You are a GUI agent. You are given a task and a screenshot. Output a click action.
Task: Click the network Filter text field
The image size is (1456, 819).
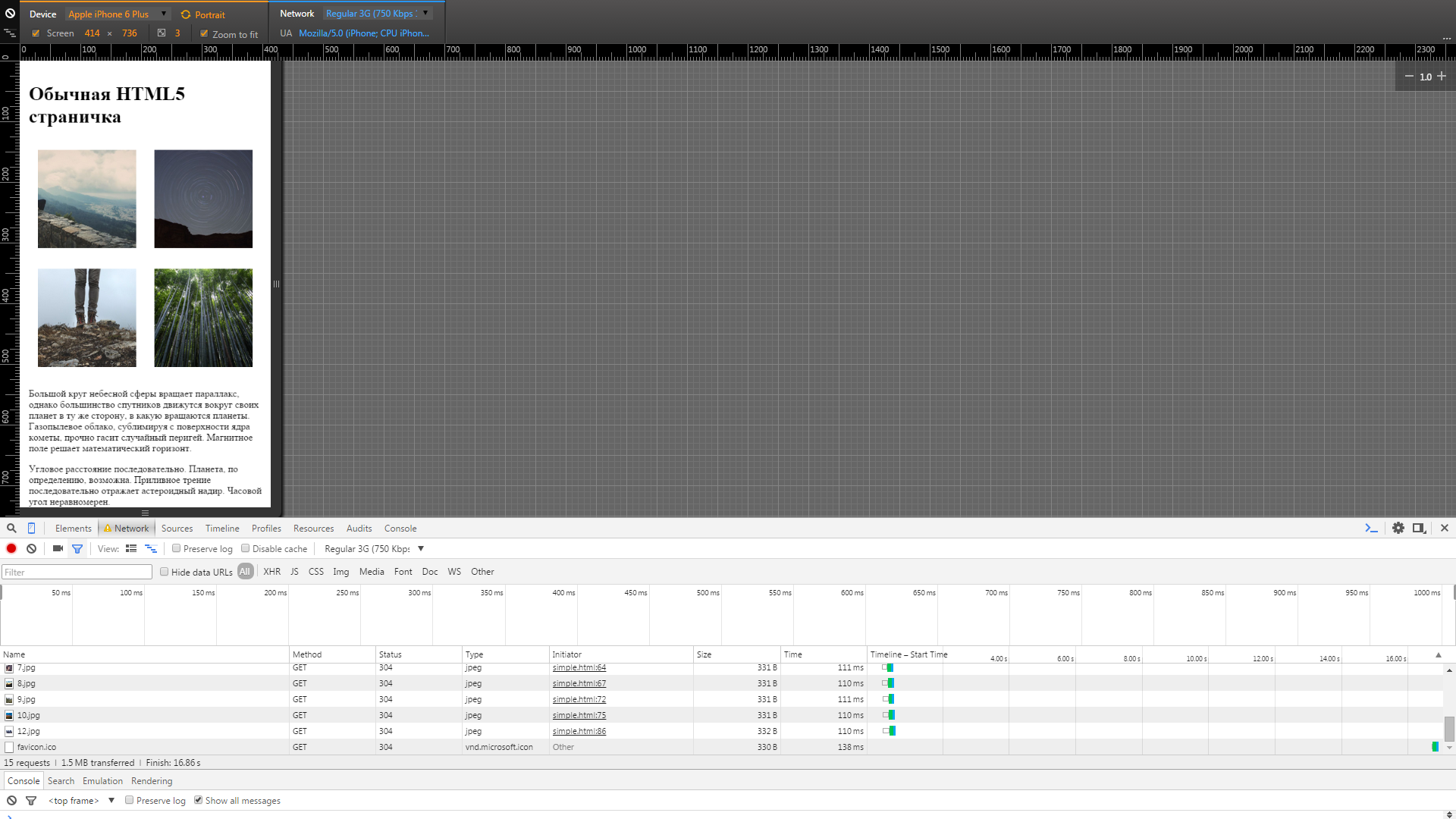tap(77, 572)
